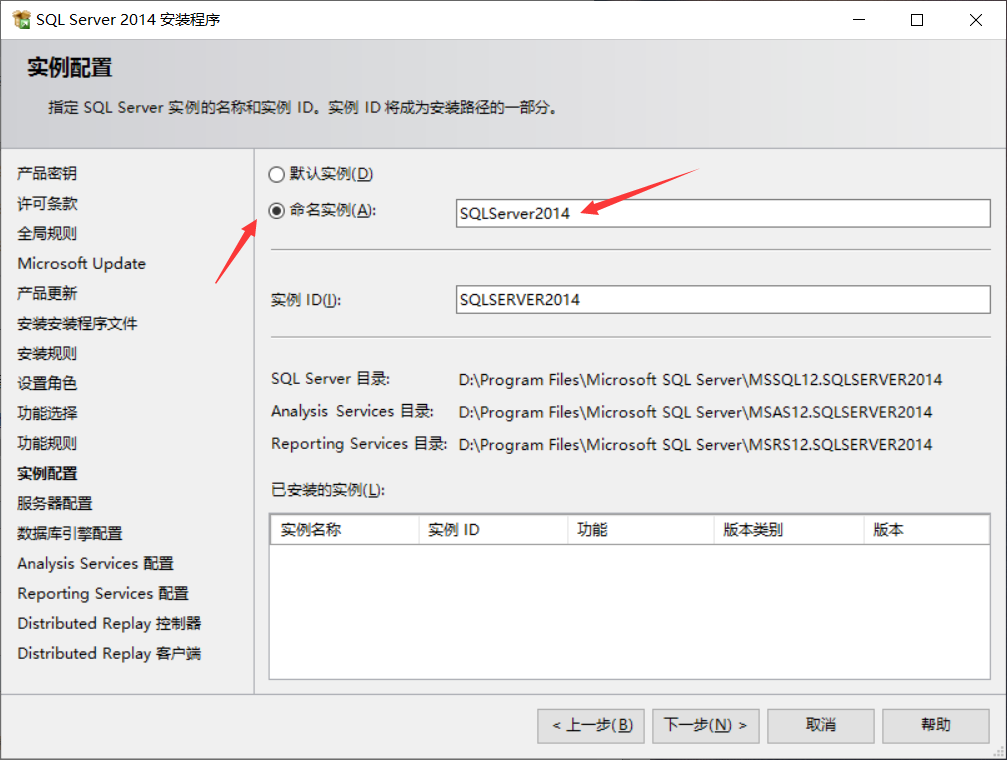The width and height of the screenshot is (1007, 760).
Task: Select the 安装规则 step in sidebar
Action: tap(47, 353)
